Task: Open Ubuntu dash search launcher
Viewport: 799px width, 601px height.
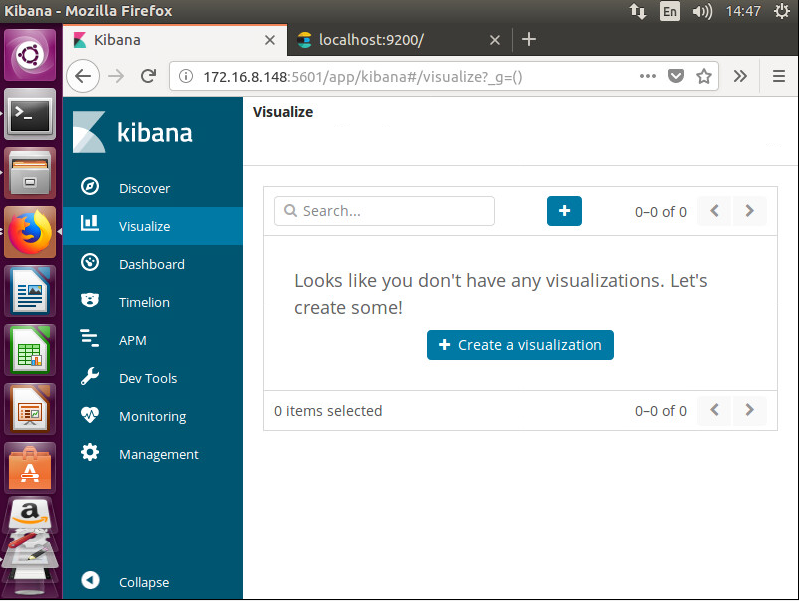Action: point(30,55)
